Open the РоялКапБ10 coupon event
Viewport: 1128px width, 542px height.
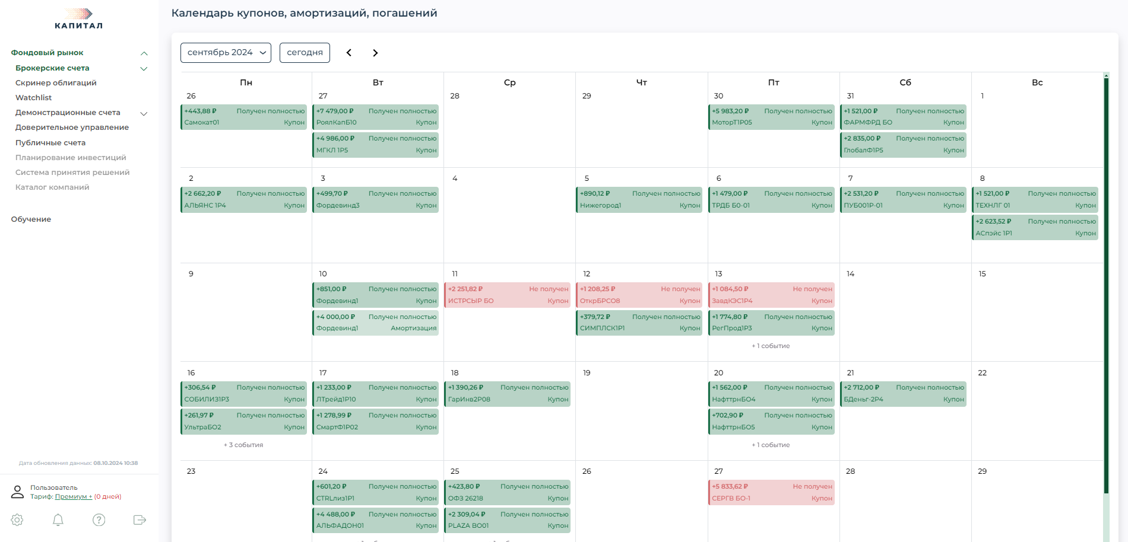(376, 117)
